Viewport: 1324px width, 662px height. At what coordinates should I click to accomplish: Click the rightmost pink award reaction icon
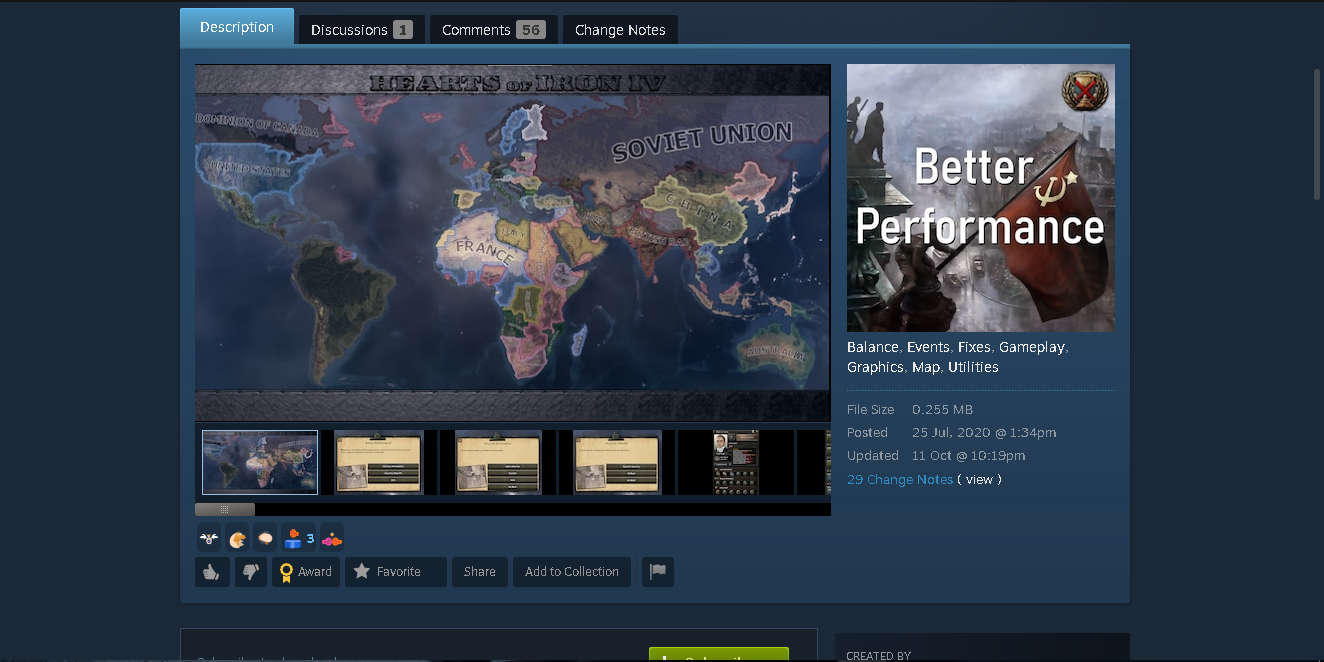(331, 537)
